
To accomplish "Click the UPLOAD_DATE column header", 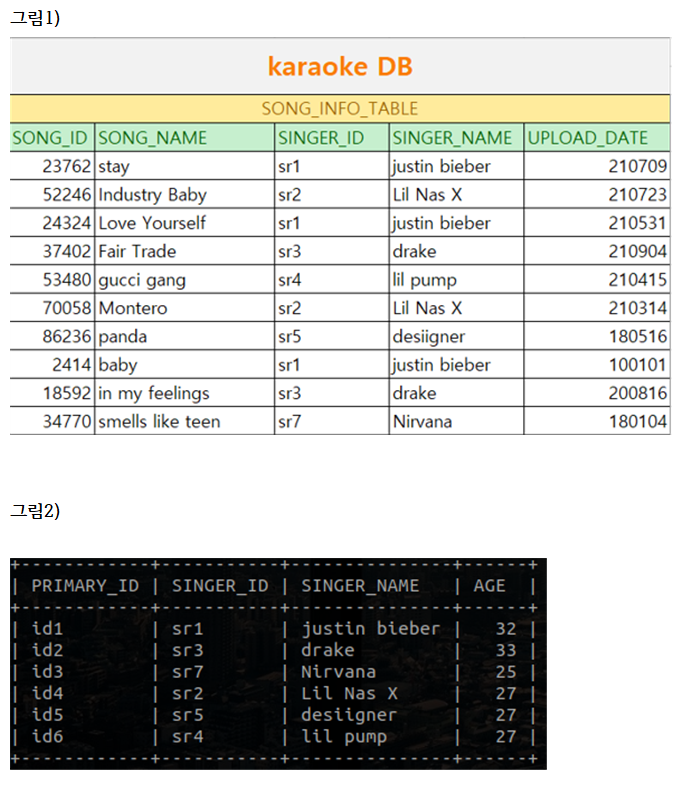I will click(597, 138).
